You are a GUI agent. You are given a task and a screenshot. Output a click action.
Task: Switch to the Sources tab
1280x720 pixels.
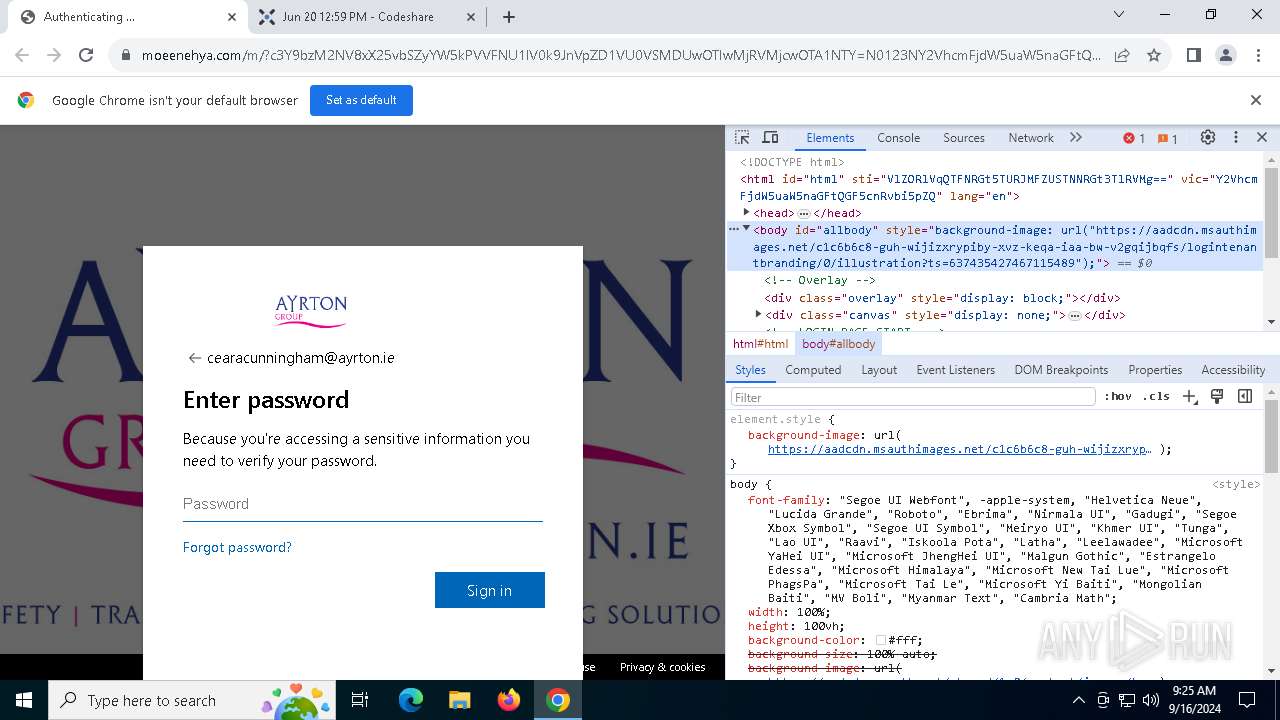click(964, 138)
